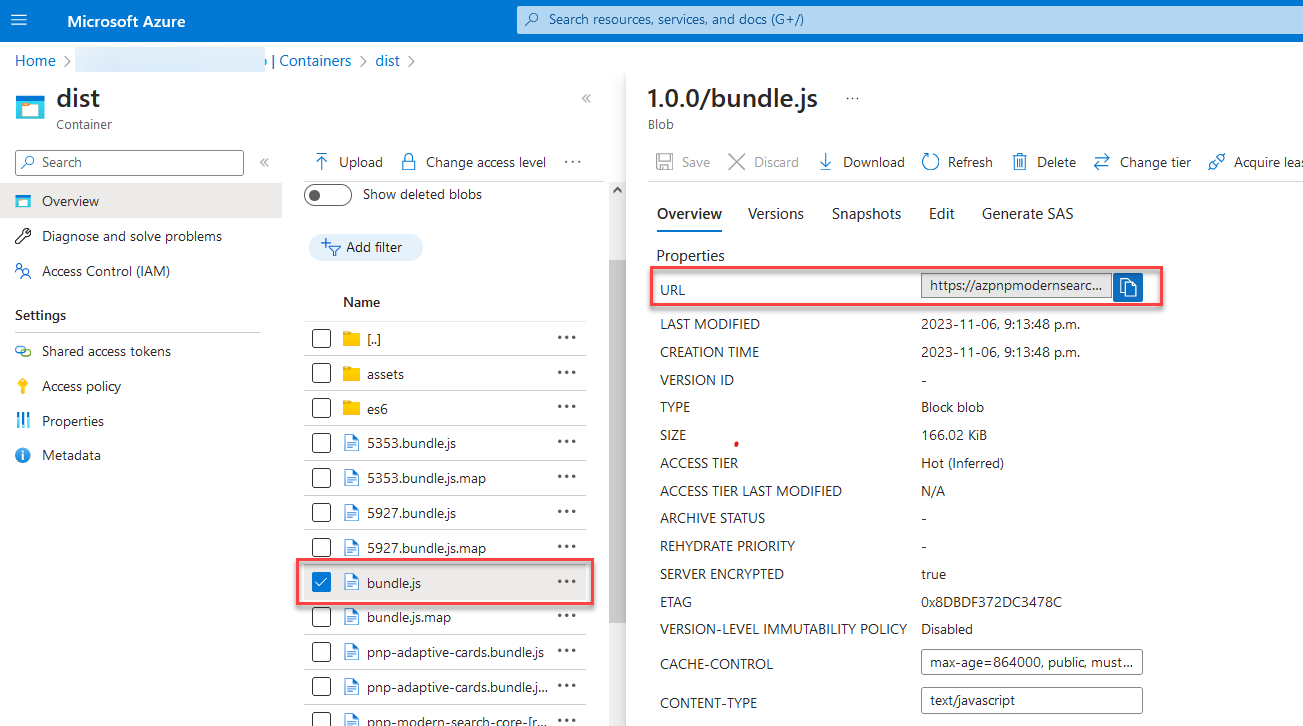
Task: Select the 5353.bundle.js checkbox
Action: (x=321, y=443)
